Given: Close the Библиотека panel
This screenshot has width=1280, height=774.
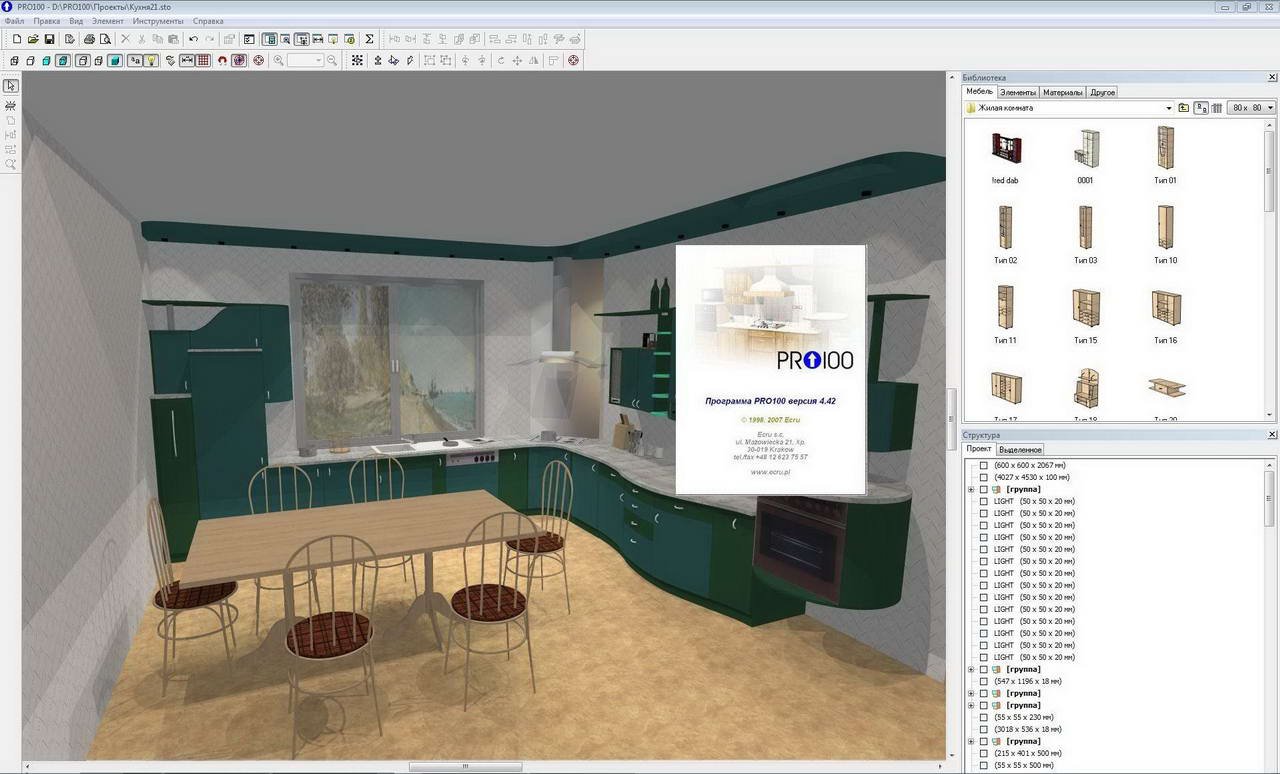Looking at the screenshot, I should tap(1272, 77).
